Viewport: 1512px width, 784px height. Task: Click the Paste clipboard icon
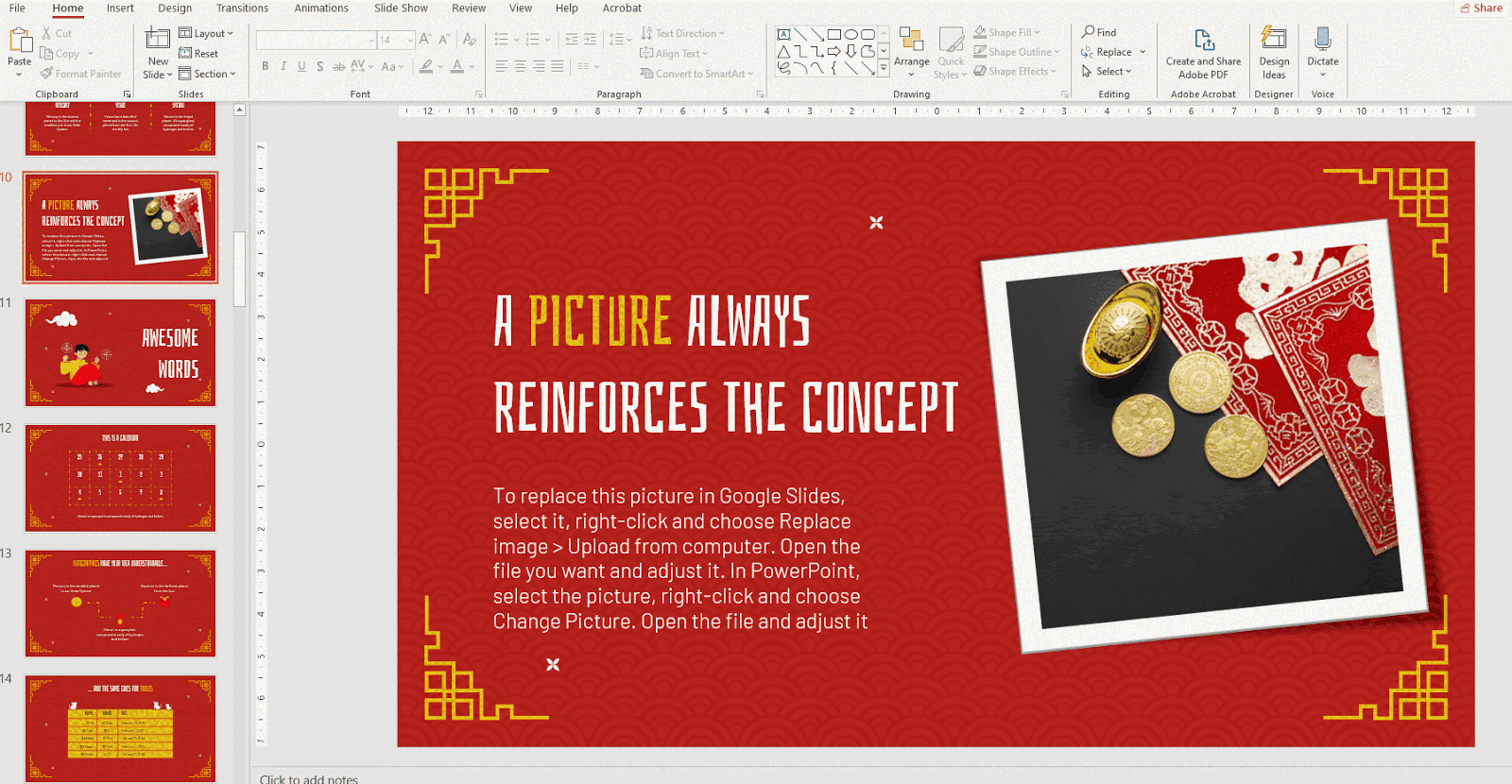(x=19, y=41)
